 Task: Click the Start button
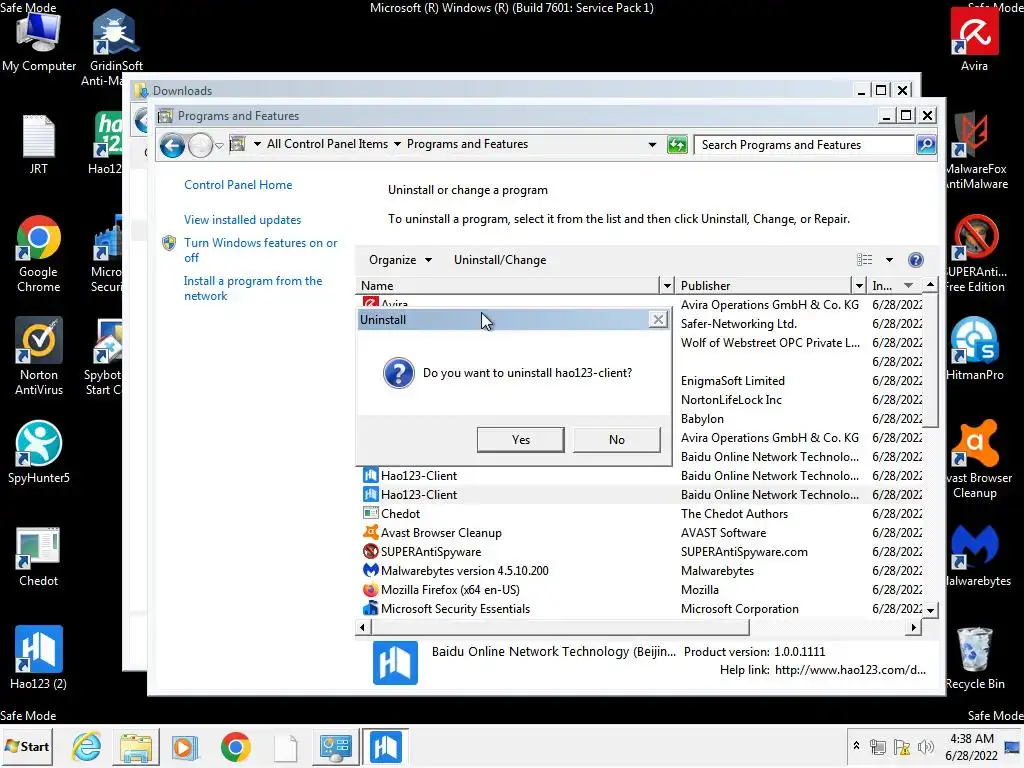(27, 746)
